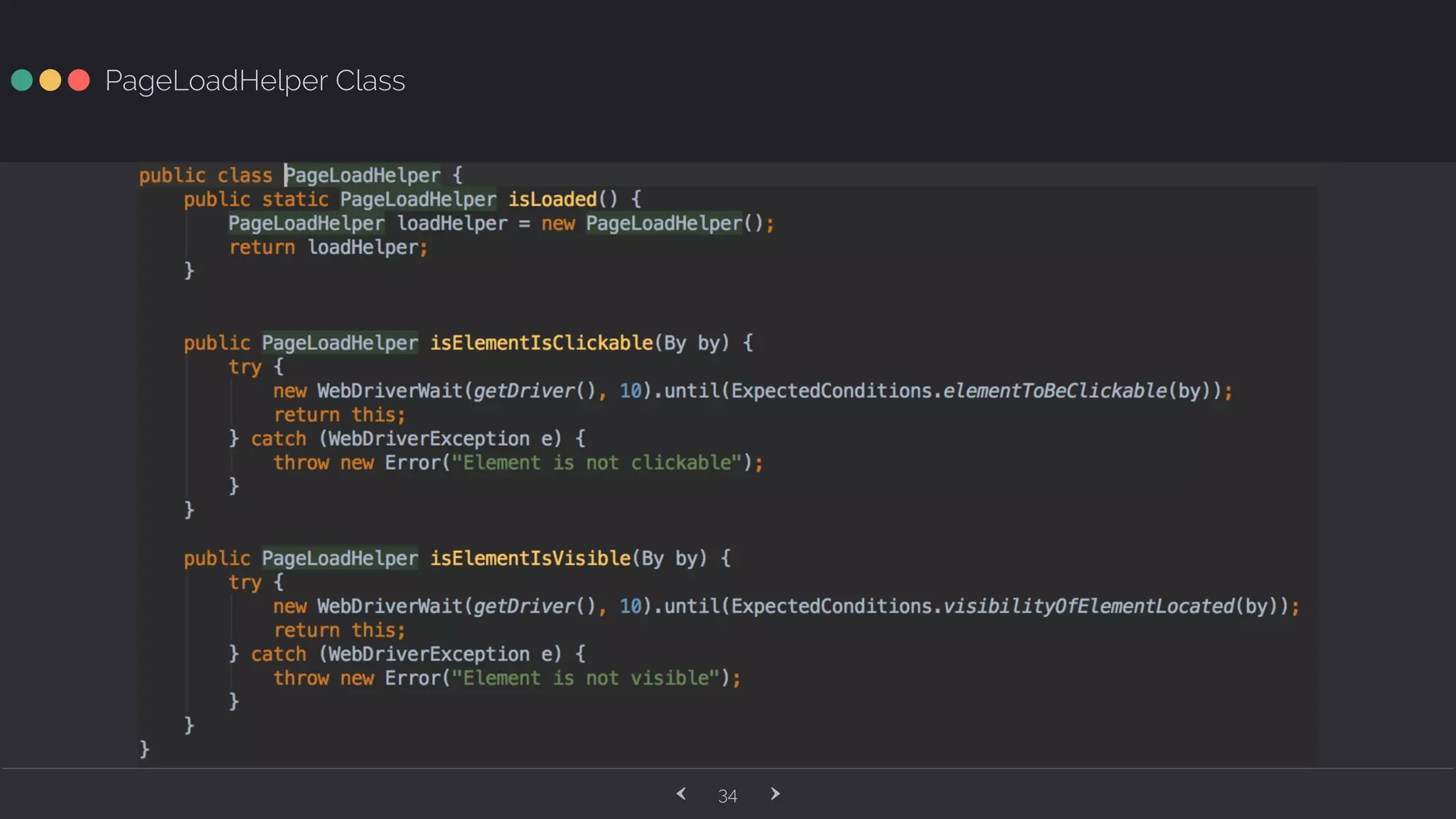The image size is (1456, 819).
Task: Click the return loadHelper statement
Action: (328, 247)
